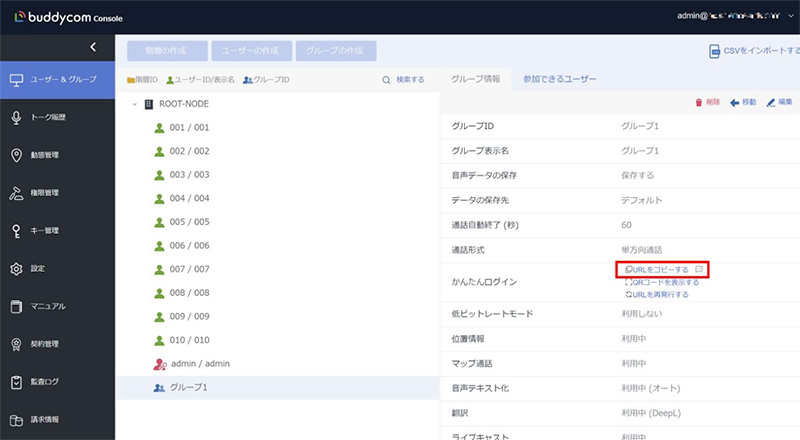Click the CSV import file icon
The image size is (800, 440).
714,51
